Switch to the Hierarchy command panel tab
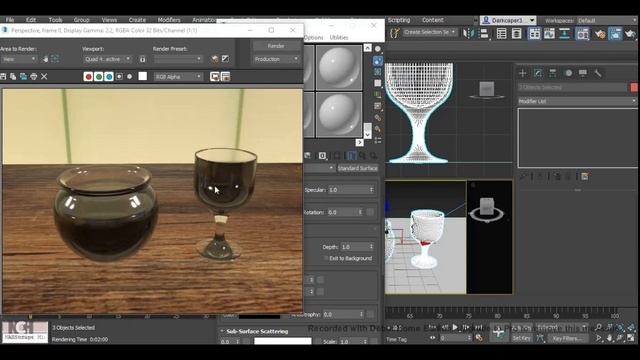The width and height of the screenshot is (640, 360). [x=553, y=73]
